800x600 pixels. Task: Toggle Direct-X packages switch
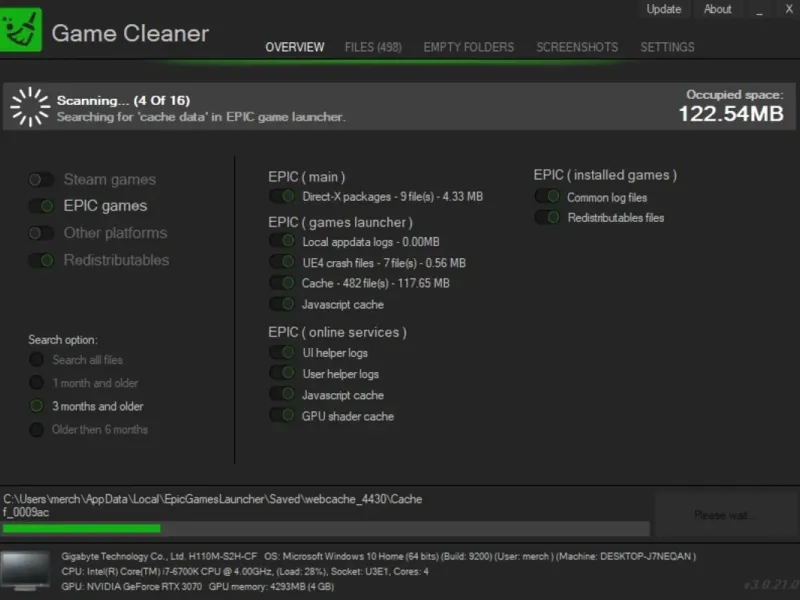point(282,196)
